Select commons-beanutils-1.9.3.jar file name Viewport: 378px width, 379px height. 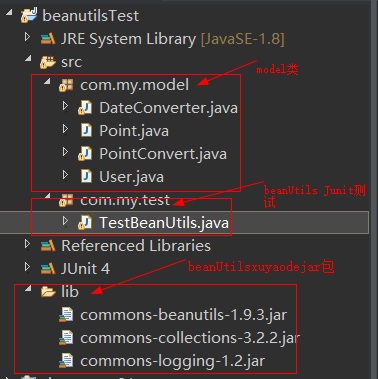coord(183,315)
